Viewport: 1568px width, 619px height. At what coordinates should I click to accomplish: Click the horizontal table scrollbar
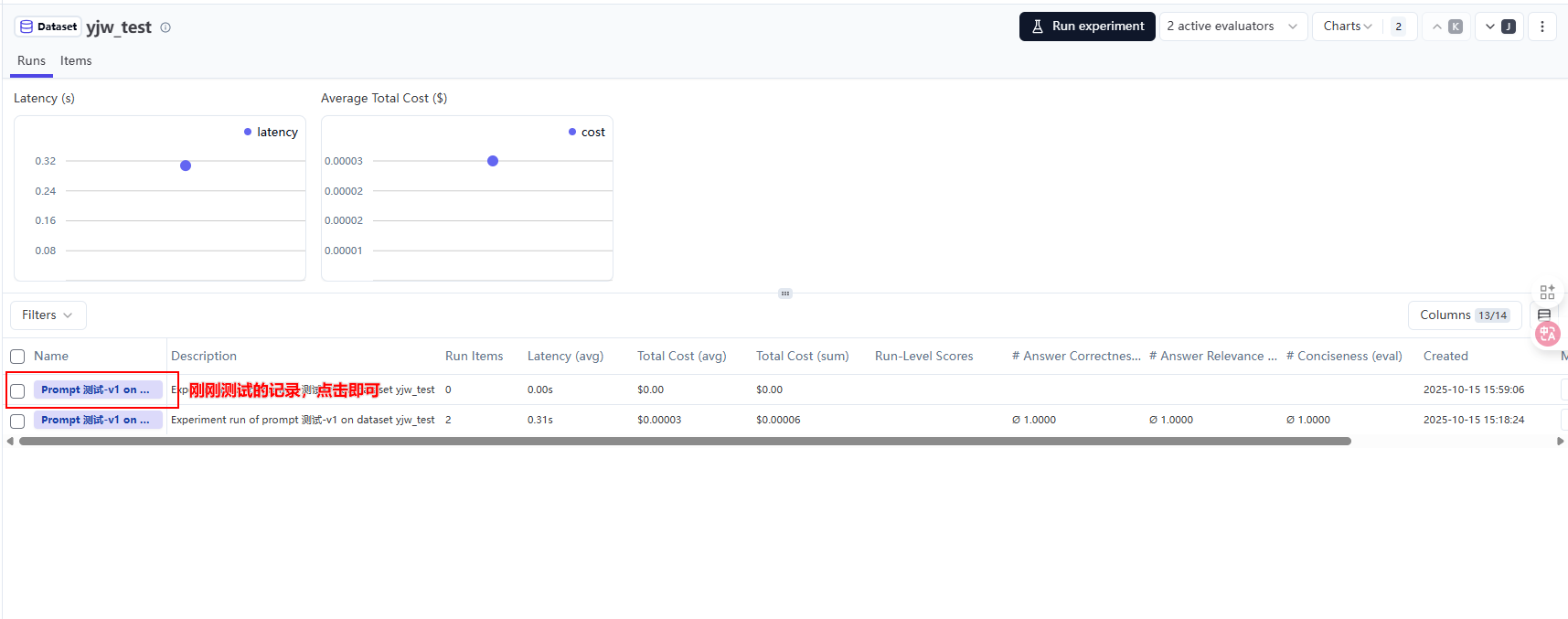685,441
